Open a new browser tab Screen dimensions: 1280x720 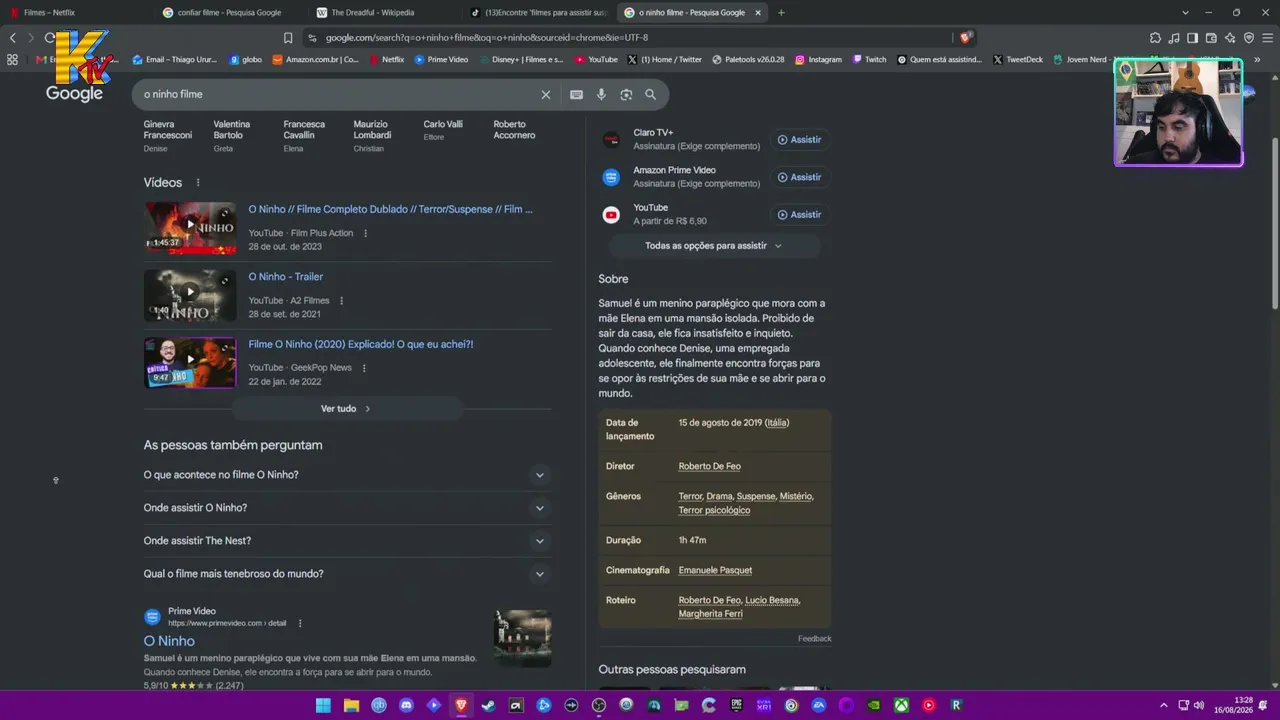(781, 13)
